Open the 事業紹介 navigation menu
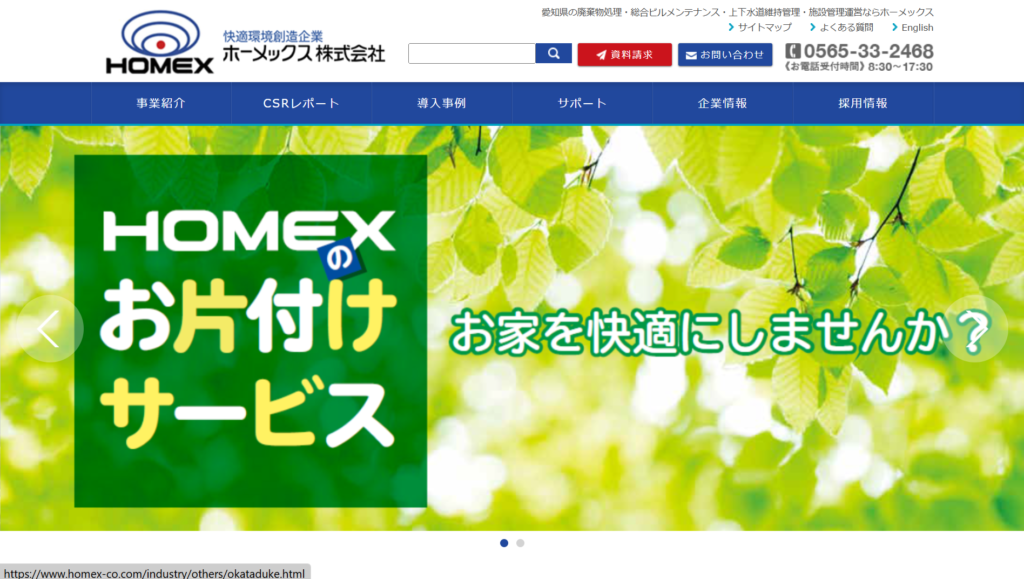The width and height of the screenshot is (1024, 579). pos(161,103)
